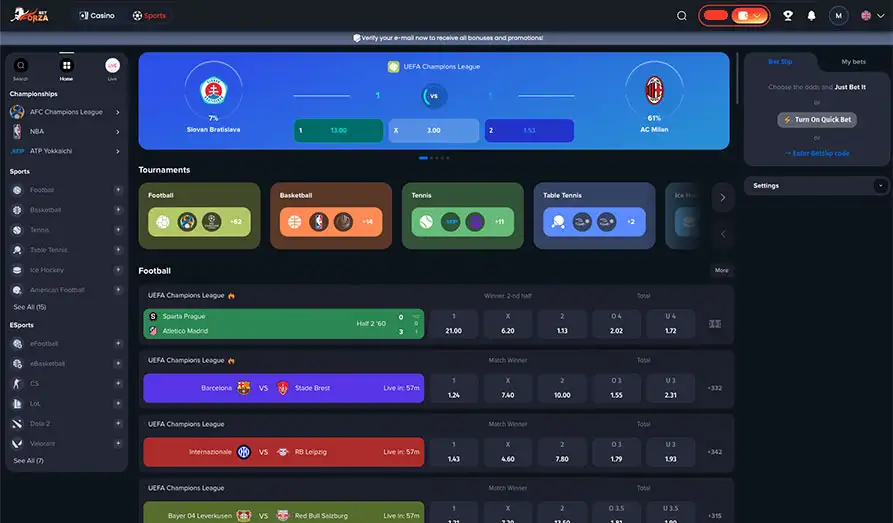Expand the Settings panel in bet slip

coord(880,186)
